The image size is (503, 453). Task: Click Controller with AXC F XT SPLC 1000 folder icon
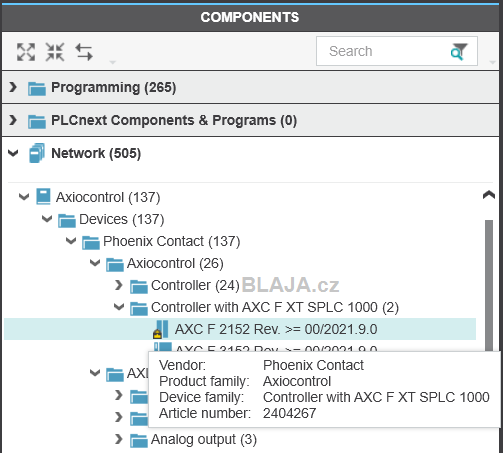[x=139, y=309]
